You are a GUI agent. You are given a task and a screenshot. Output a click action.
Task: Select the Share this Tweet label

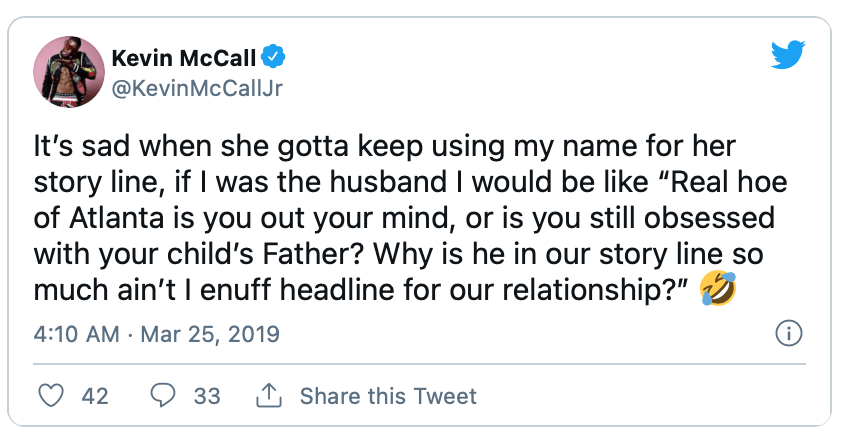(388, 396)
